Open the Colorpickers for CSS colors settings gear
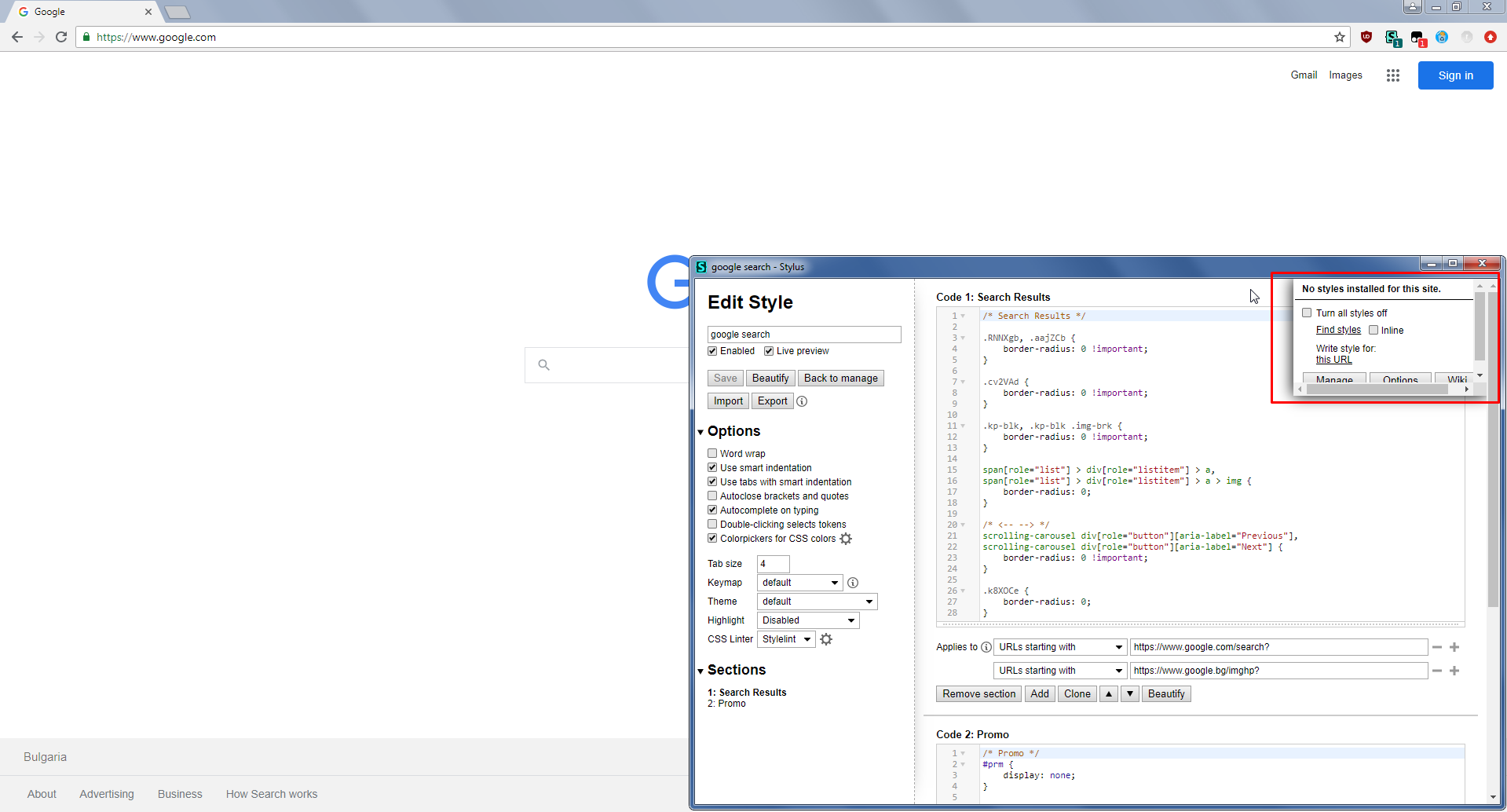The height and width of the screenshot is (812, 1507). point(845,539)
